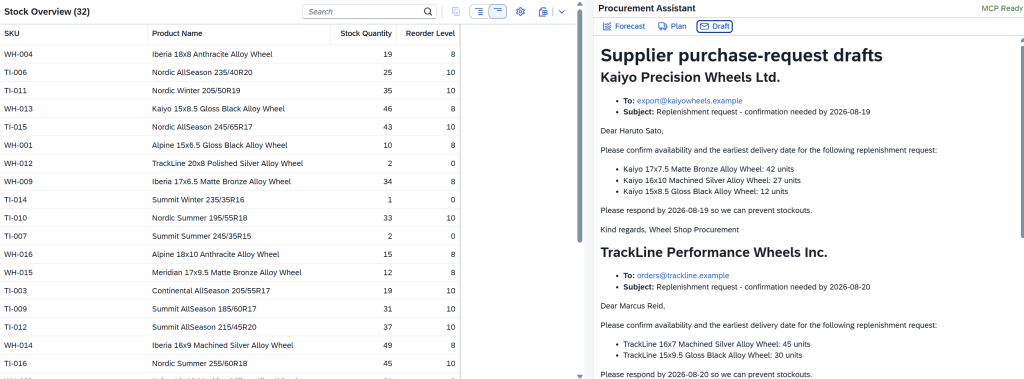Open orders@trackline.example email link
Screen dimensions: 1024x379
pos(683,275)
